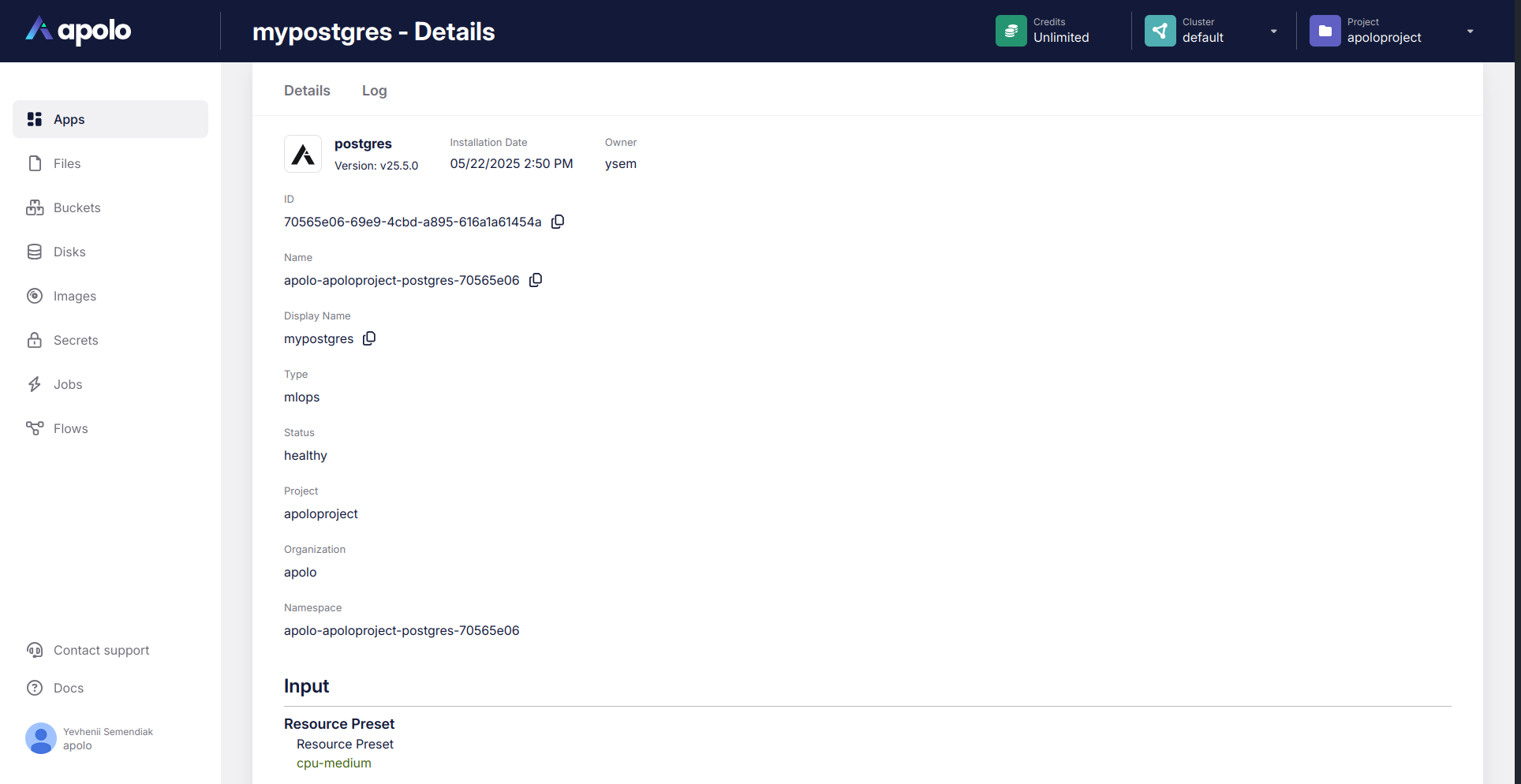Switch to the Log tab
The image size is (1521, 784).
[374, 91]
